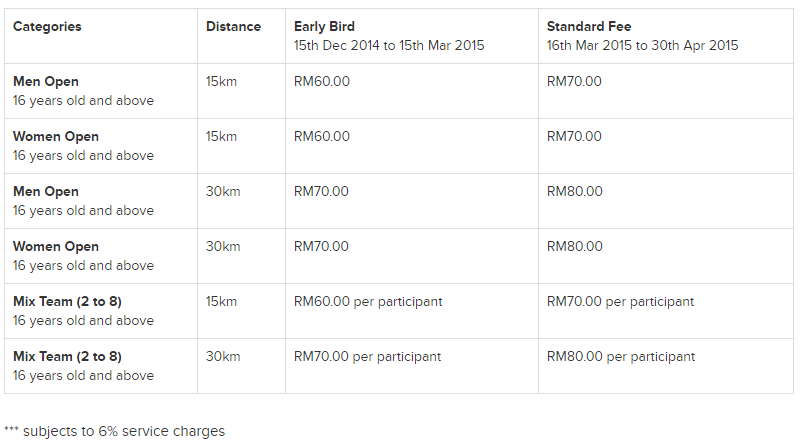Click Men Open 30km category cell
The image size is (805, 446).
coord(101,201)
